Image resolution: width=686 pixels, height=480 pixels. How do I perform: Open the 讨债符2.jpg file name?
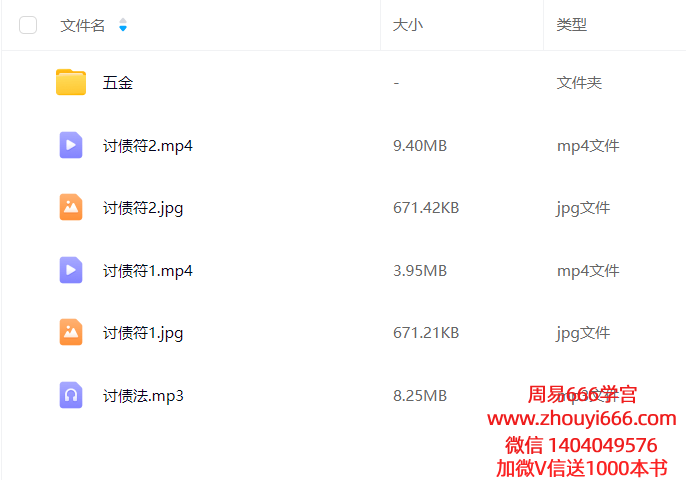pos(143,208)
